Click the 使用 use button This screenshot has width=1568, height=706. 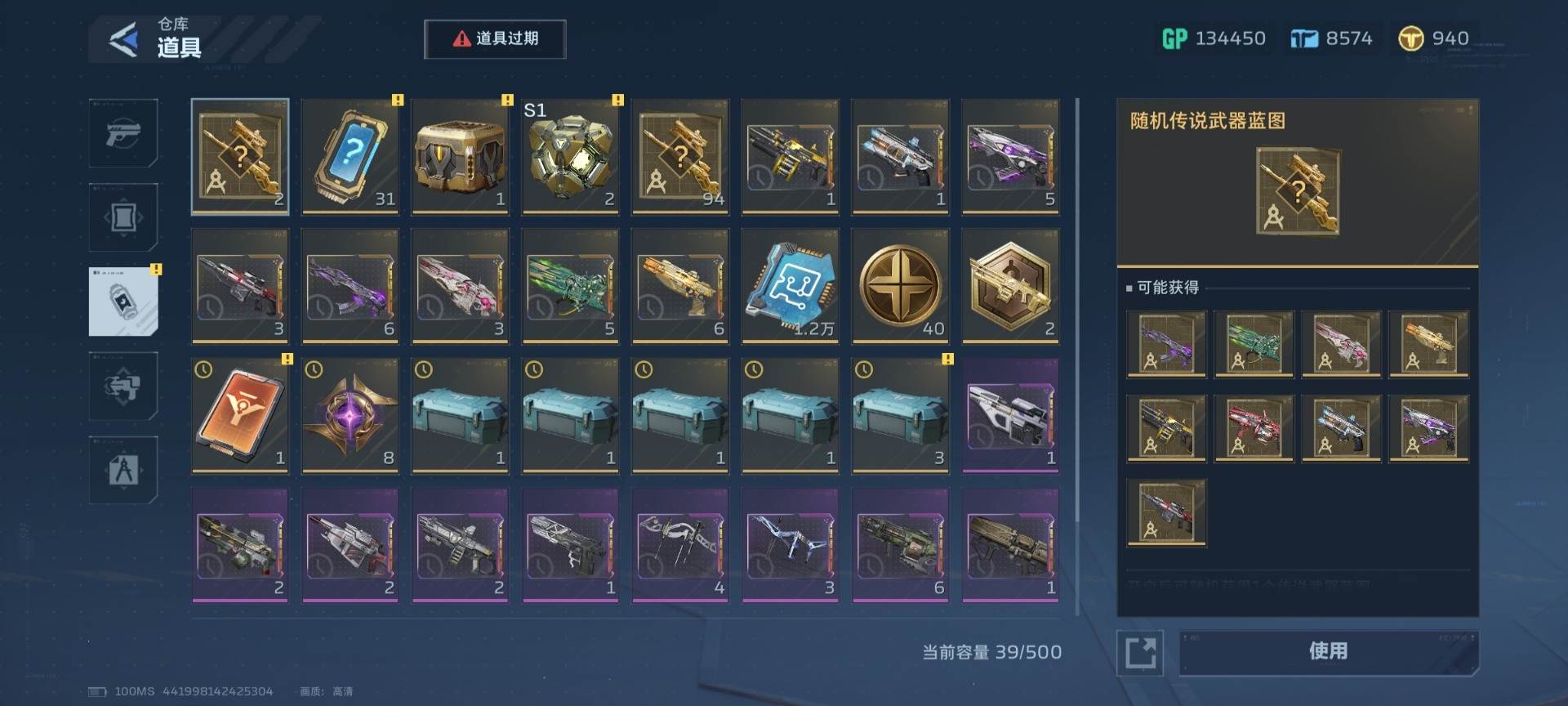(x=1329, y=652)
